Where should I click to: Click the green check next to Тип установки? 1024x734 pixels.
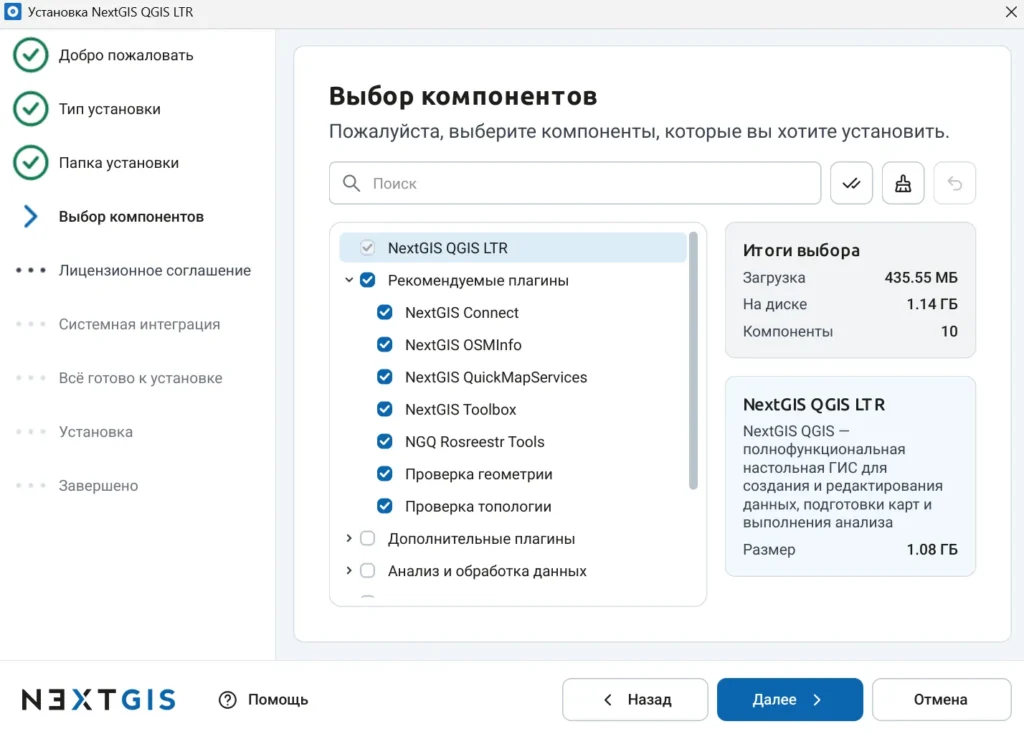[x=30, y=108]
